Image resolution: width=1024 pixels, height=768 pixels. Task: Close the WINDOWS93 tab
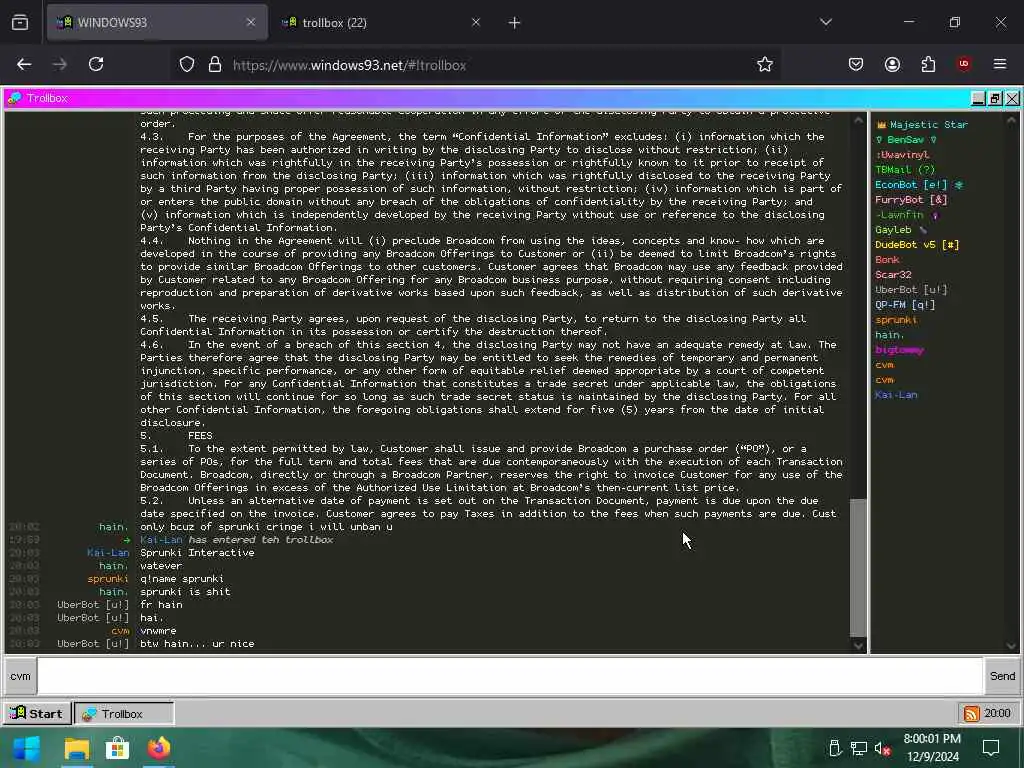251,22
